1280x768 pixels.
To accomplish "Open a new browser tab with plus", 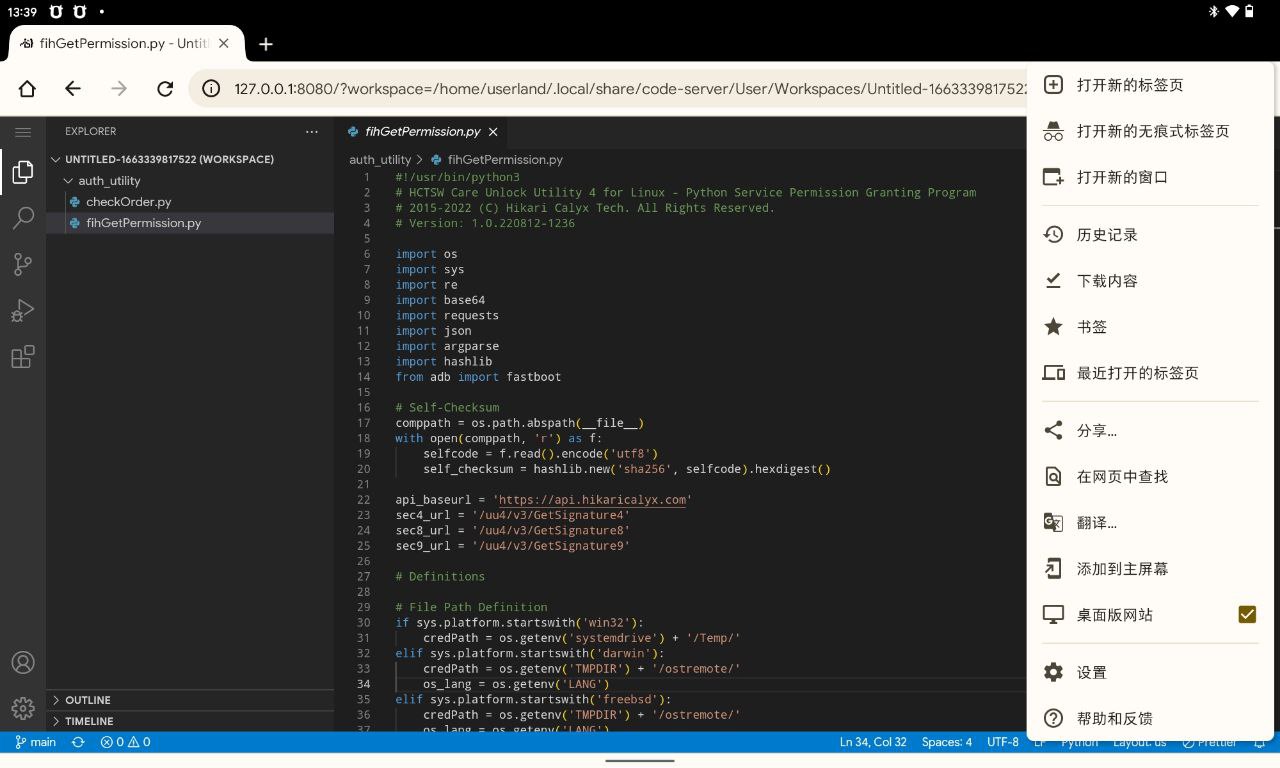I will 265,44.
